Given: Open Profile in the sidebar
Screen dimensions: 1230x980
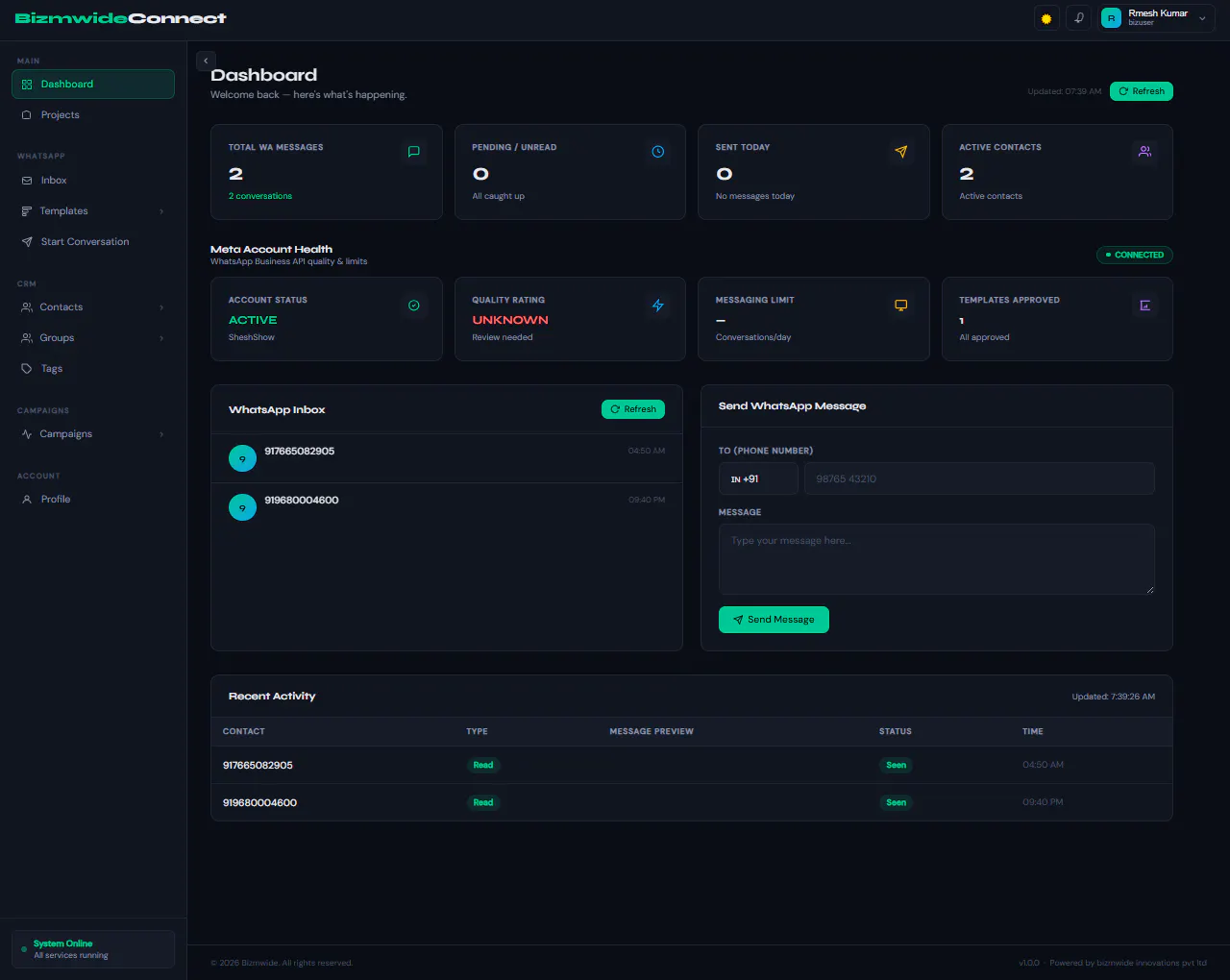Looking at the screenshot, I should point(93,499).
